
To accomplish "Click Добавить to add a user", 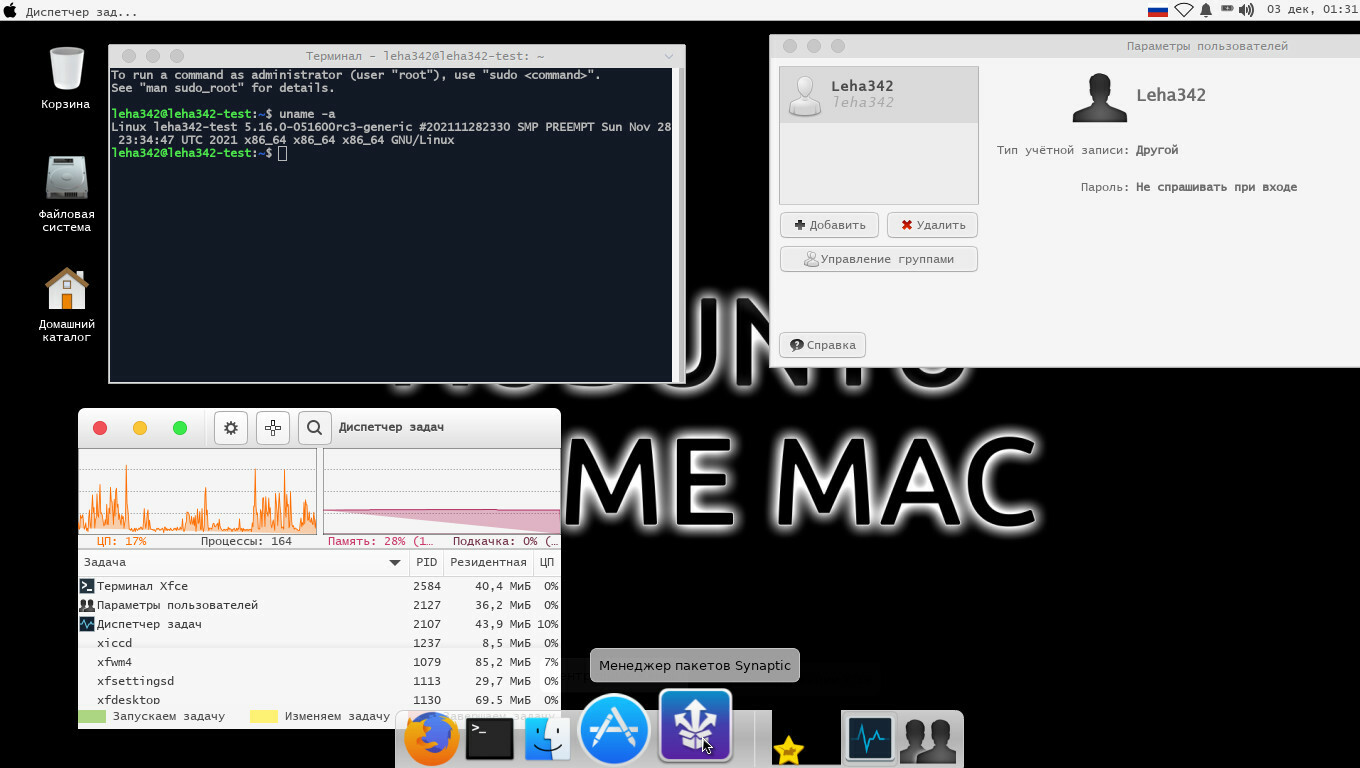I will [829, 225].
